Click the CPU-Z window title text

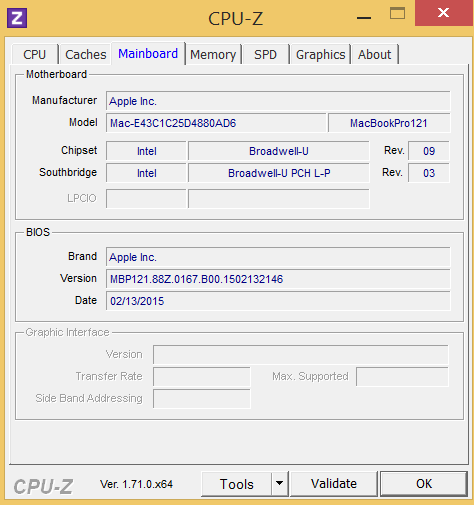tap(236, 18)
